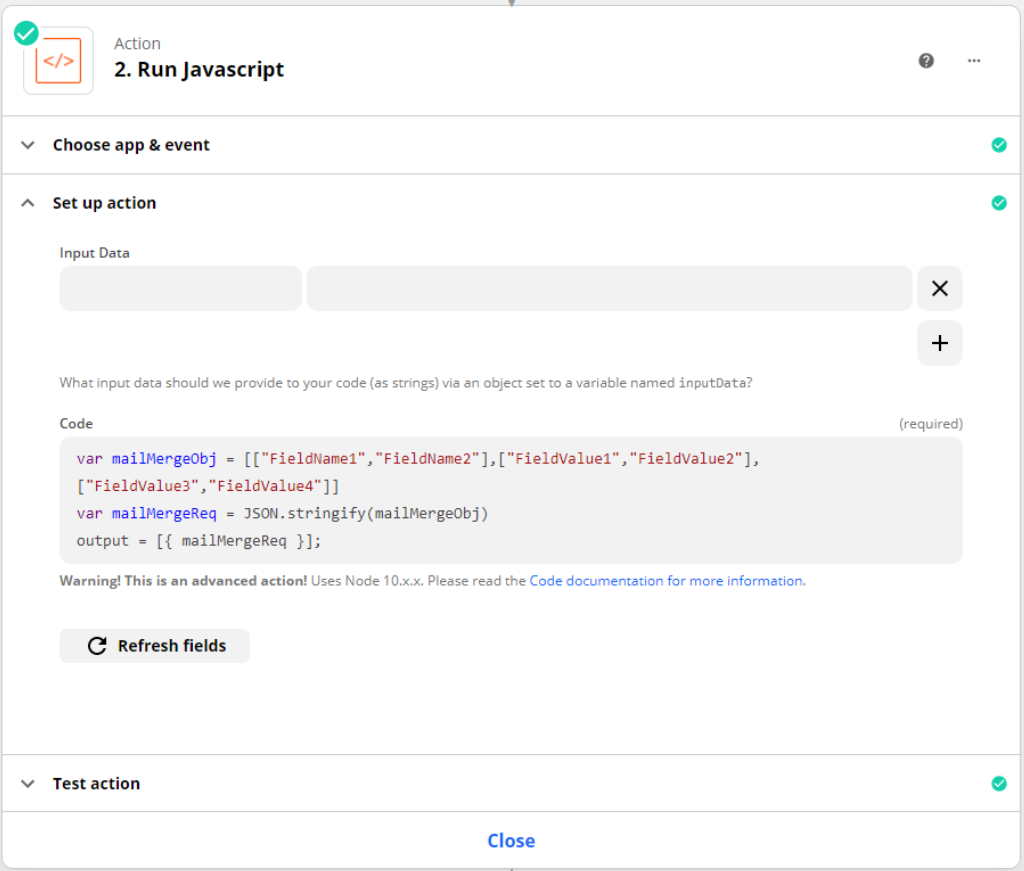Viewport: 1024px width, 871px height.
Task: Click the green check beside Set up action
Action: (999, 203)
